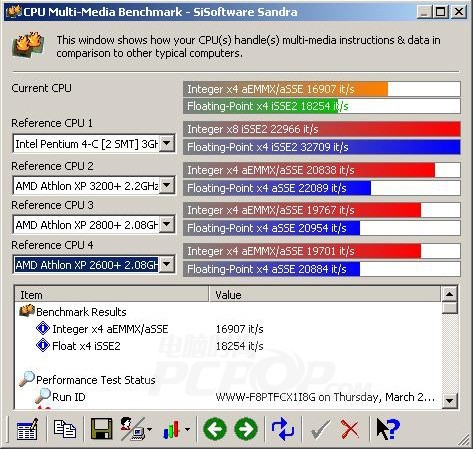This screenshot has height=449, width=474.
Task: Open Reference CPU 1 dropdown arrow
Action: 167,144
